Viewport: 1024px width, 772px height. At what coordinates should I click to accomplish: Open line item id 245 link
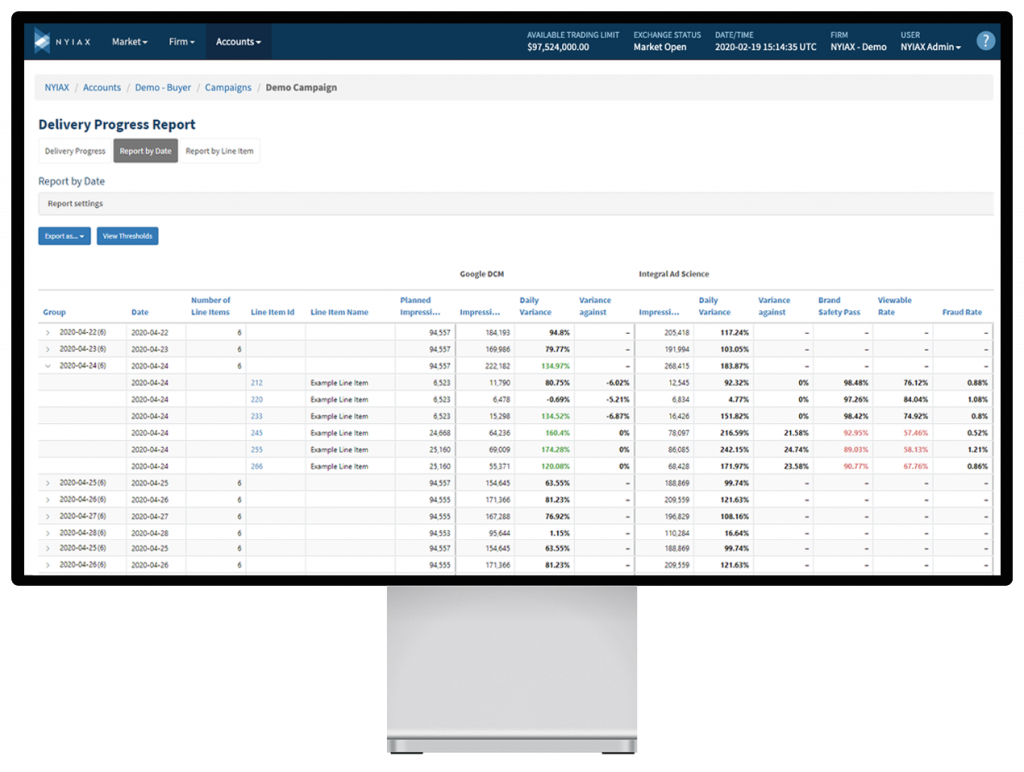tap(257, 433)
